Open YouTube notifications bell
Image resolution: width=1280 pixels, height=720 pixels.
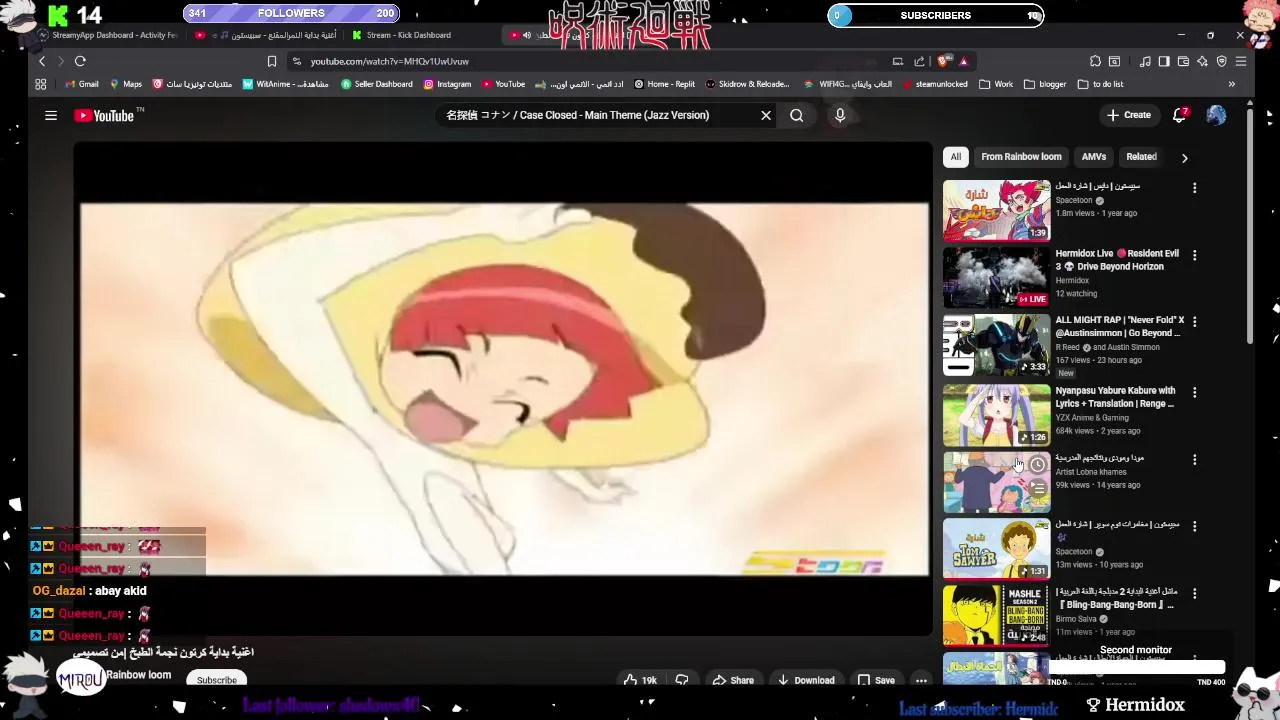coord(1180,115)
